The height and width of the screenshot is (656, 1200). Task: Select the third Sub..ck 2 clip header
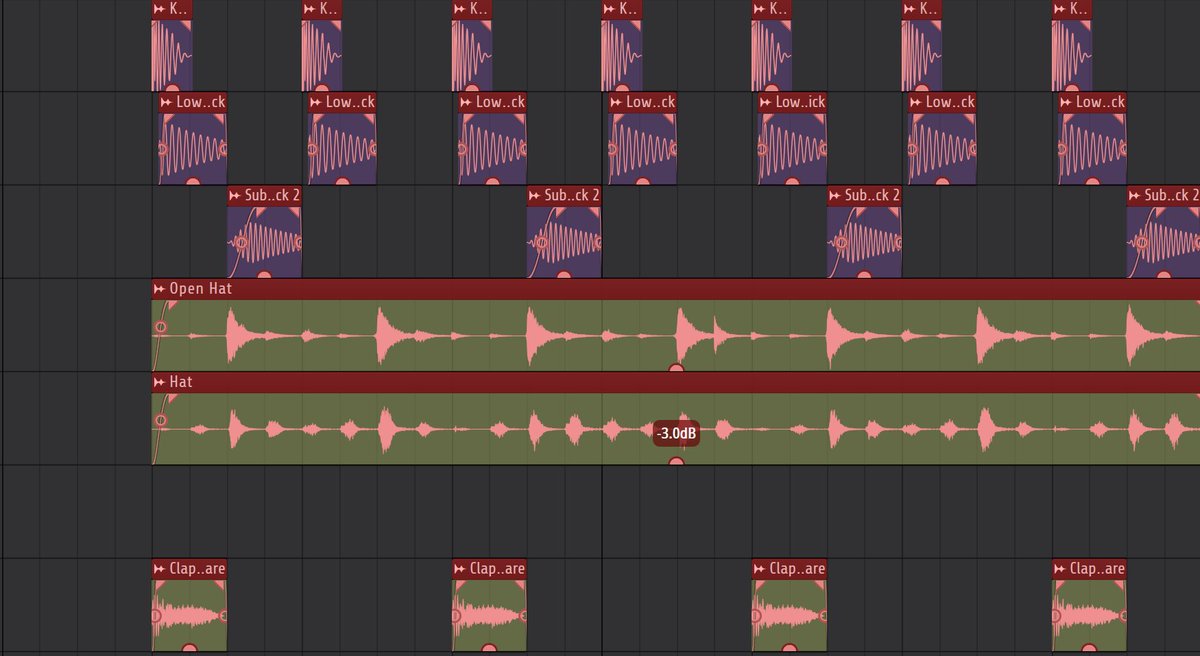click(x=864, y=195)
